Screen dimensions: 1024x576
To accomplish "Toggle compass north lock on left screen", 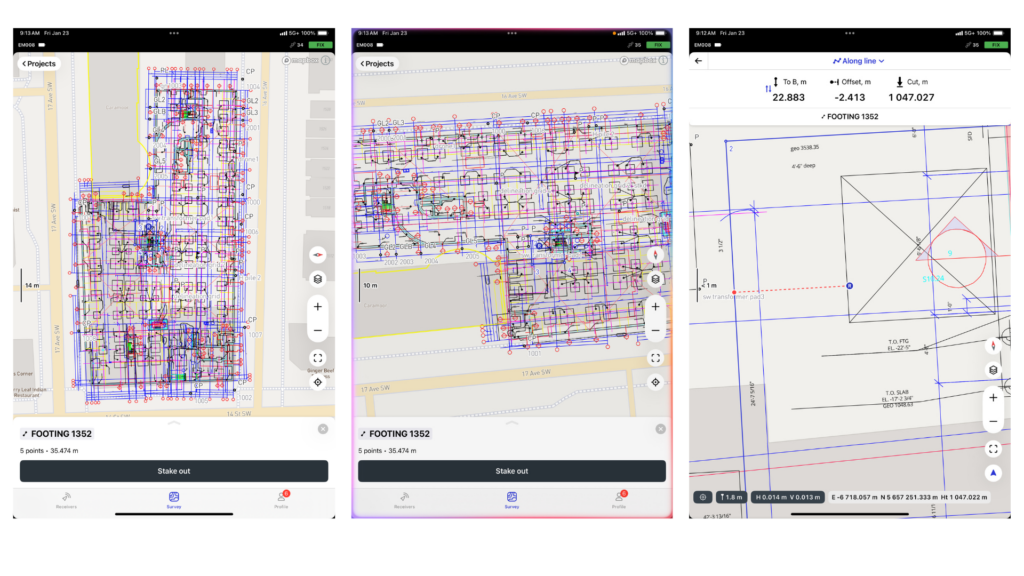I will (x=317, y=255).
